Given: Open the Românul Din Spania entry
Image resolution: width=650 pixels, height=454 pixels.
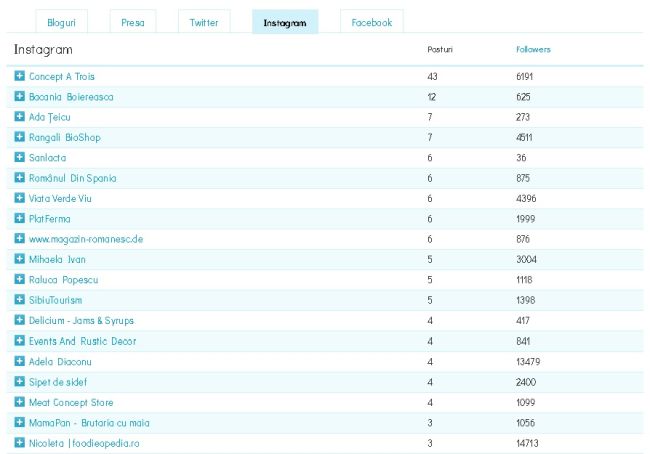Looking at the screenshot, I should pyautogui.click(x=72, y=178).
